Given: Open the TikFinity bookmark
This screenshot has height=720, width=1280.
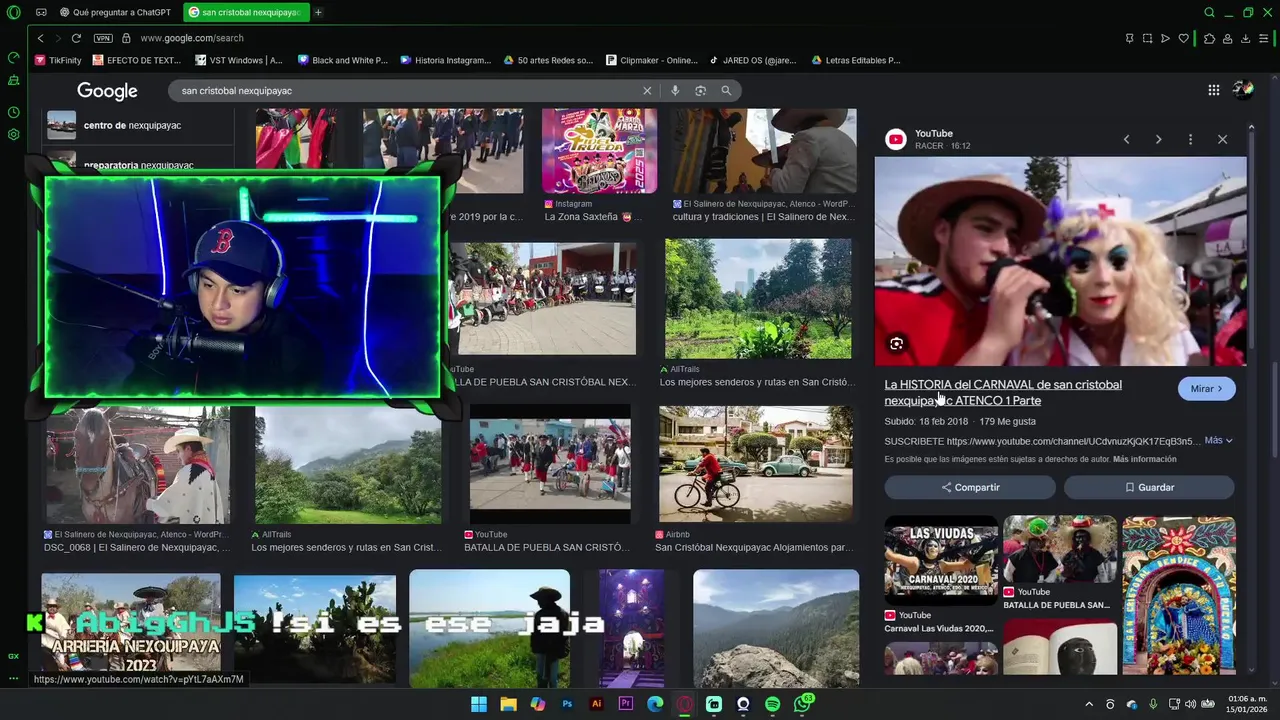Looking at the screenshot, I should [58, 60].
